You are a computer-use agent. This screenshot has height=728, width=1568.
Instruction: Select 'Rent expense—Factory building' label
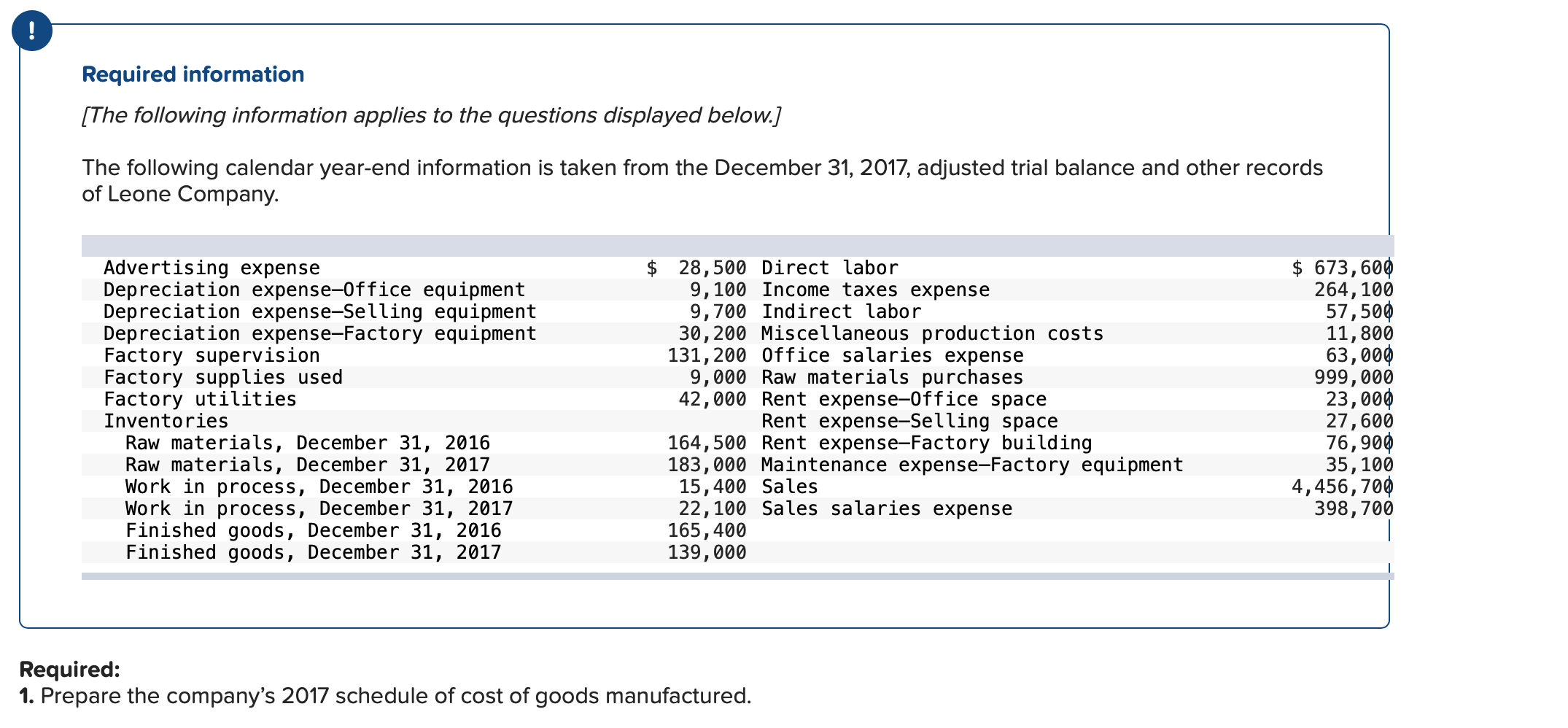(x=927, y=443)
